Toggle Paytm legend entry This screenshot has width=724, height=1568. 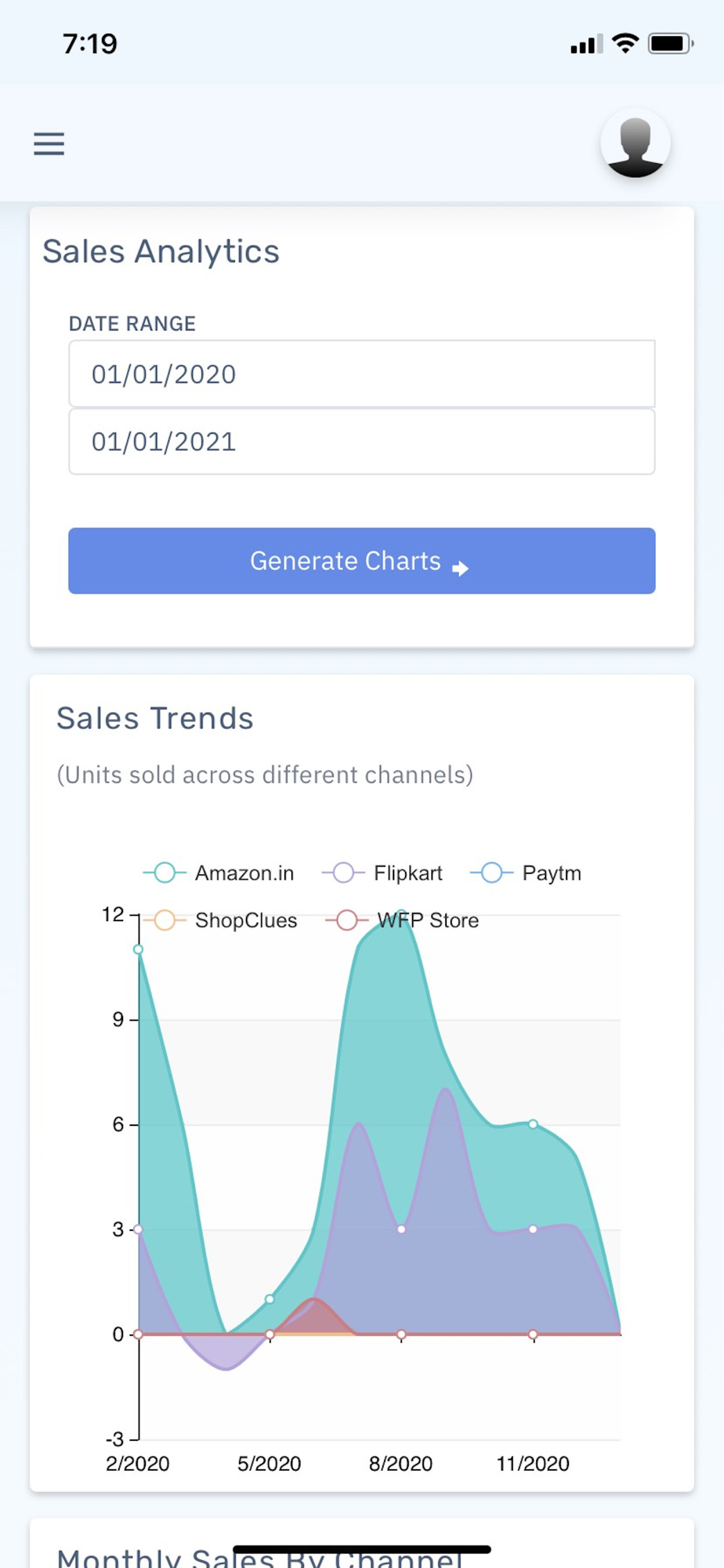click(527, 873)
